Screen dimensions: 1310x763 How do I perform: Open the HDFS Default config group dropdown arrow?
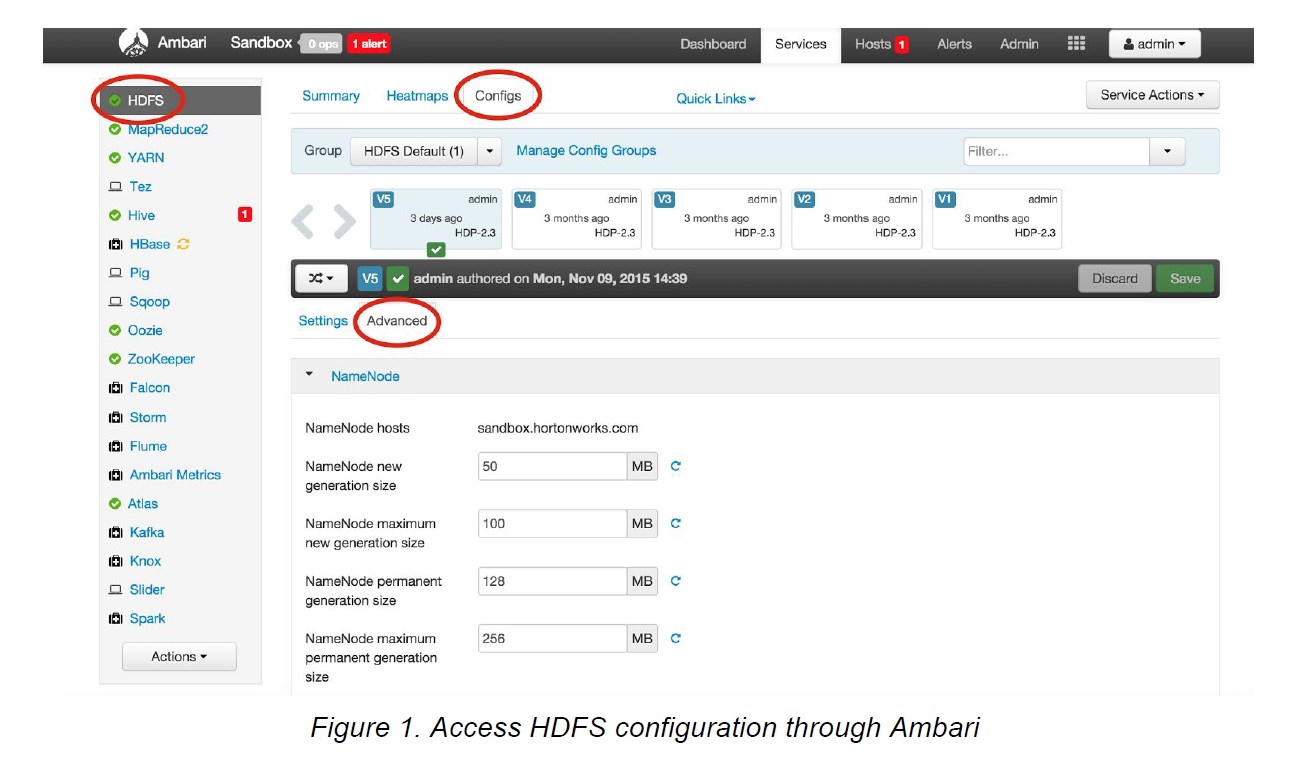[489, 151]
